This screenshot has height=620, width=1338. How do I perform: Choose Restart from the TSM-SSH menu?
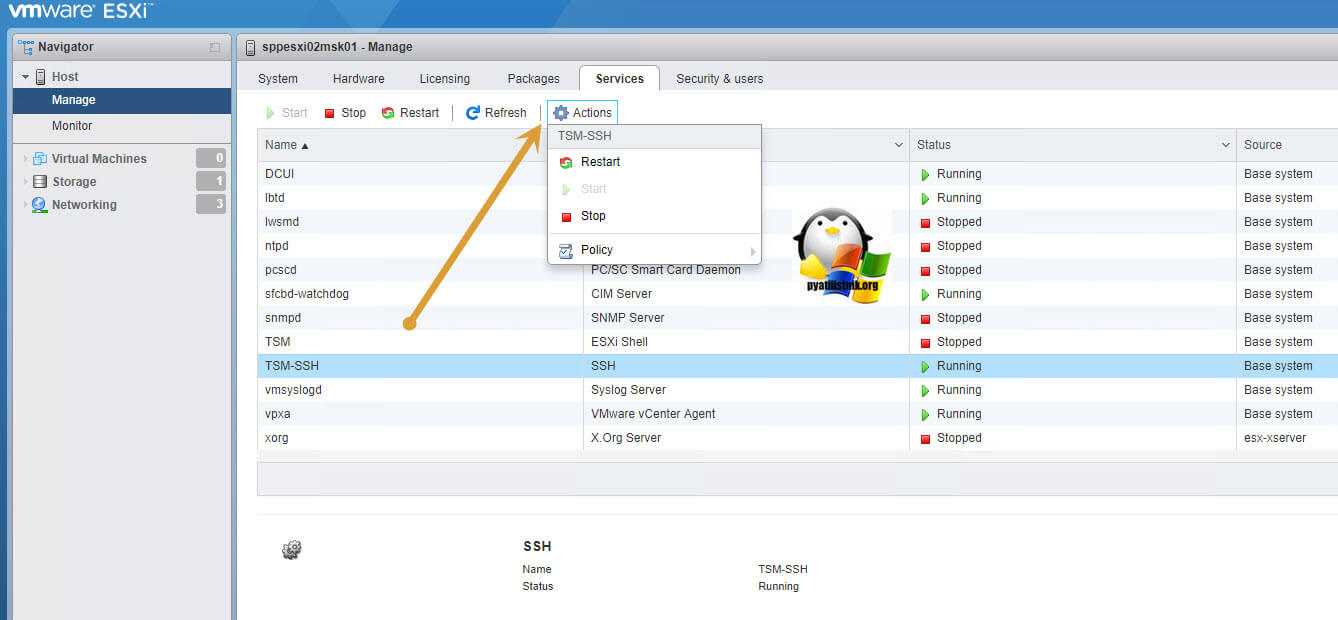[x=600, y=162]
